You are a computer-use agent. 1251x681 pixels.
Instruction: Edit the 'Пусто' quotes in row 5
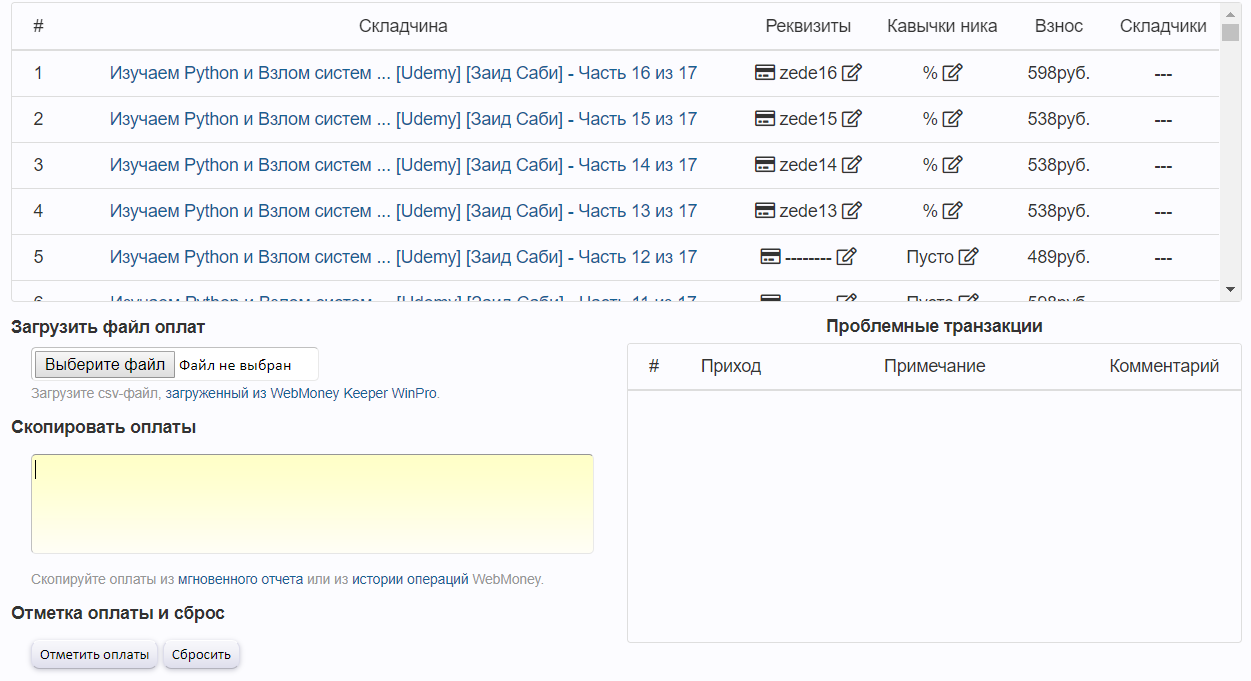click(x=968, y=257)
